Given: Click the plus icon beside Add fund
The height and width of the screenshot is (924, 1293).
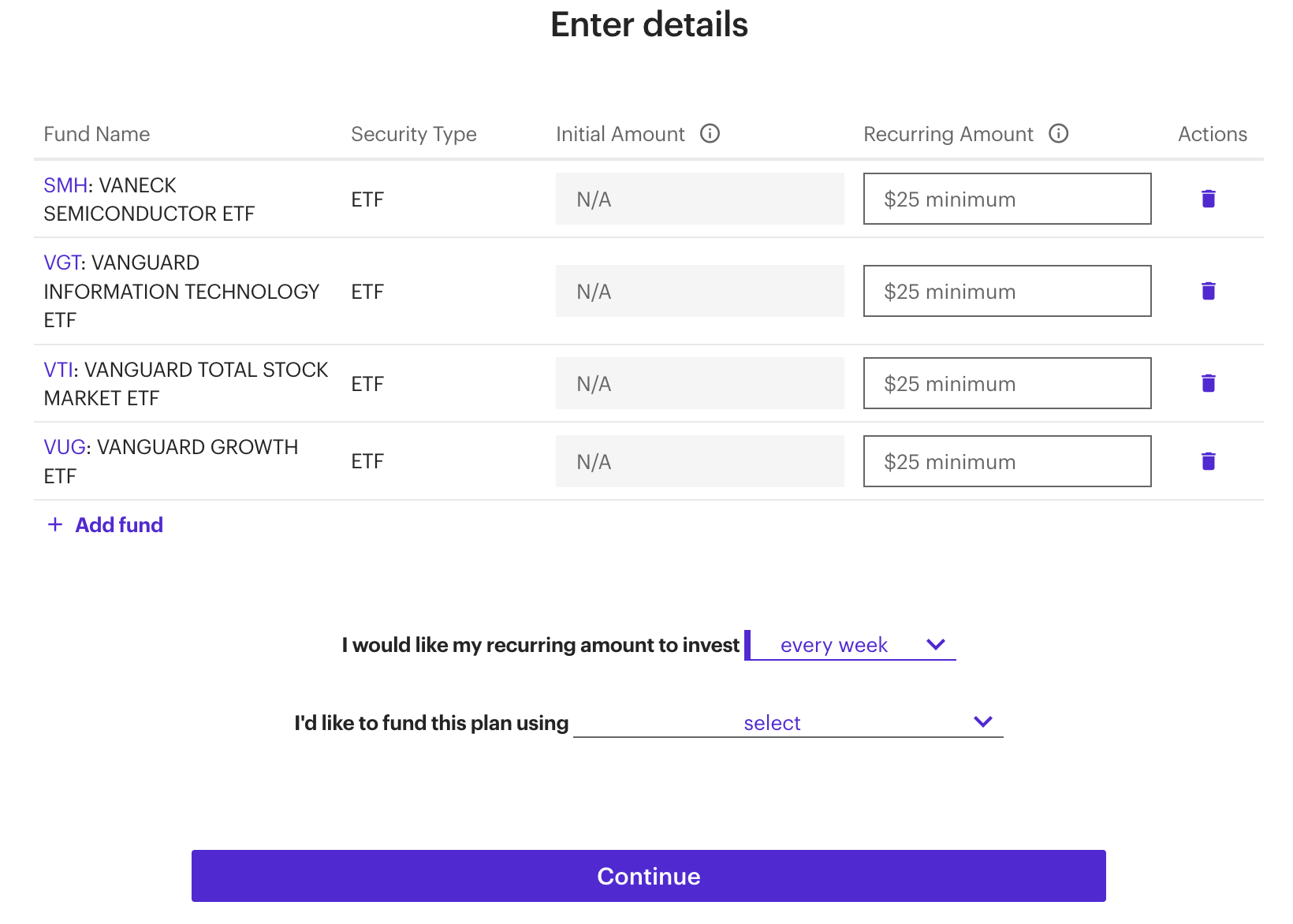Looking at the screenshot, I should pyautogui.click(x=55, y=524).
